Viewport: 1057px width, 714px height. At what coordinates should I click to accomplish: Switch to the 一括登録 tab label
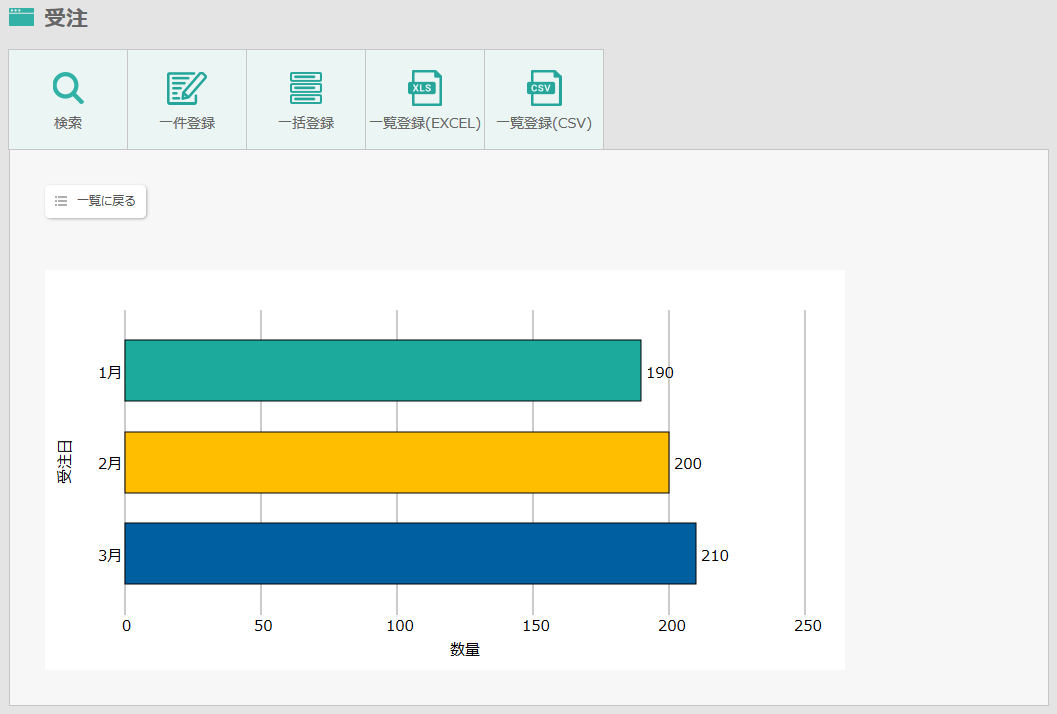306,123
